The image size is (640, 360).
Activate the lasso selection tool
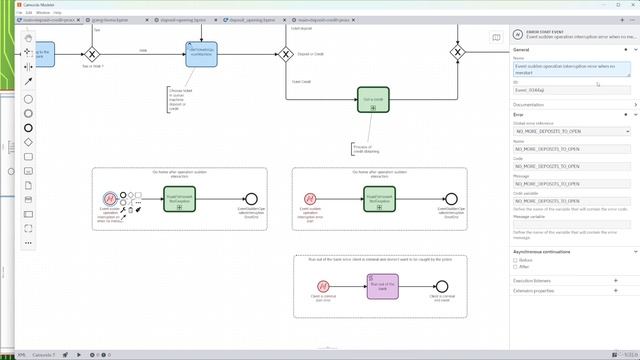28,52
